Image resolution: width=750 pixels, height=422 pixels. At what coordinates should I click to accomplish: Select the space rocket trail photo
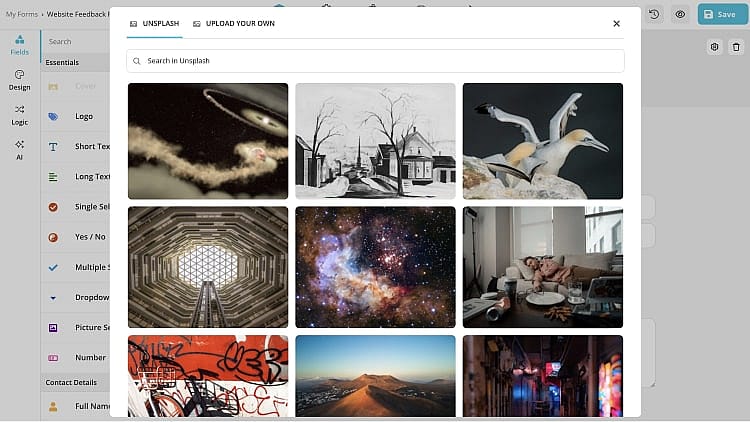(x=208, y=141)
